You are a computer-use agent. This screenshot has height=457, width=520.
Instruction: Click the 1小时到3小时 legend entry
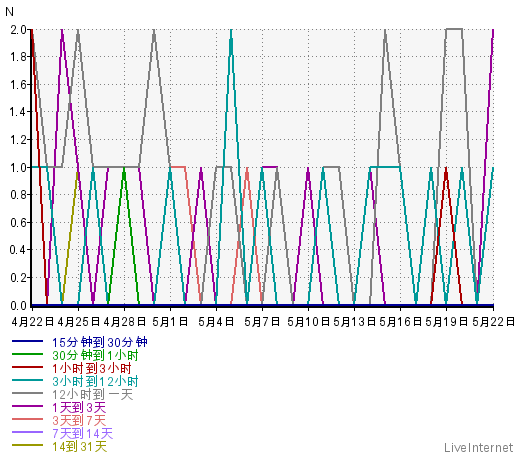click(x=92, y=368)
